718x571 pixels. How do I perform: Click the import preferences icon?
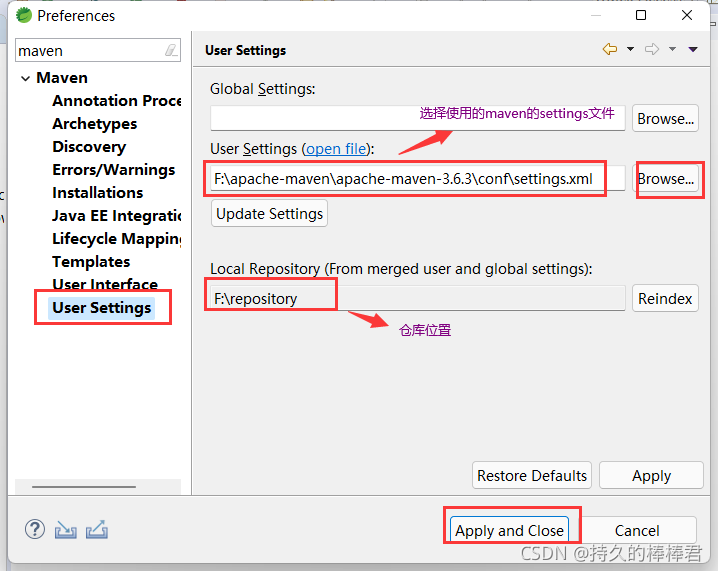(65, 530)
